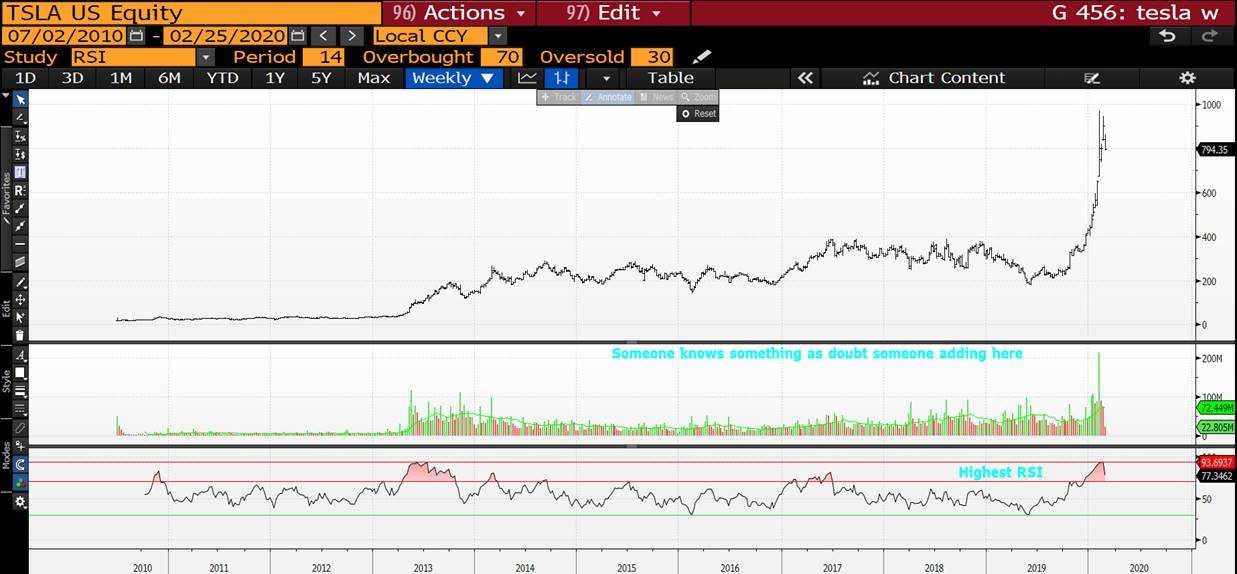The image size is (1237, 574).
Task: Select the trend line drawing tool
Action: click(20, 207)
